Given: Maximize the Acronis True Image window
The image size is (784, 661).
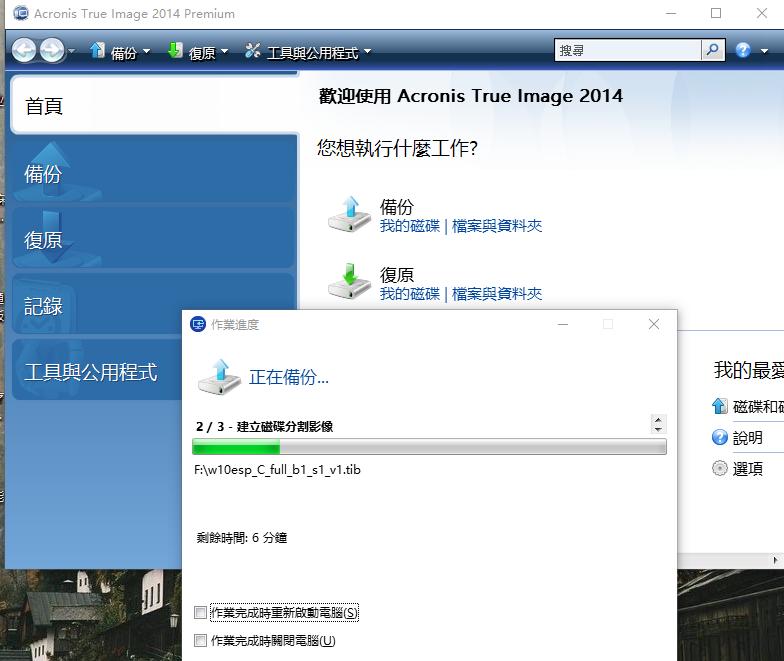Looking at the screenshot, I should [x=716, y=13].
